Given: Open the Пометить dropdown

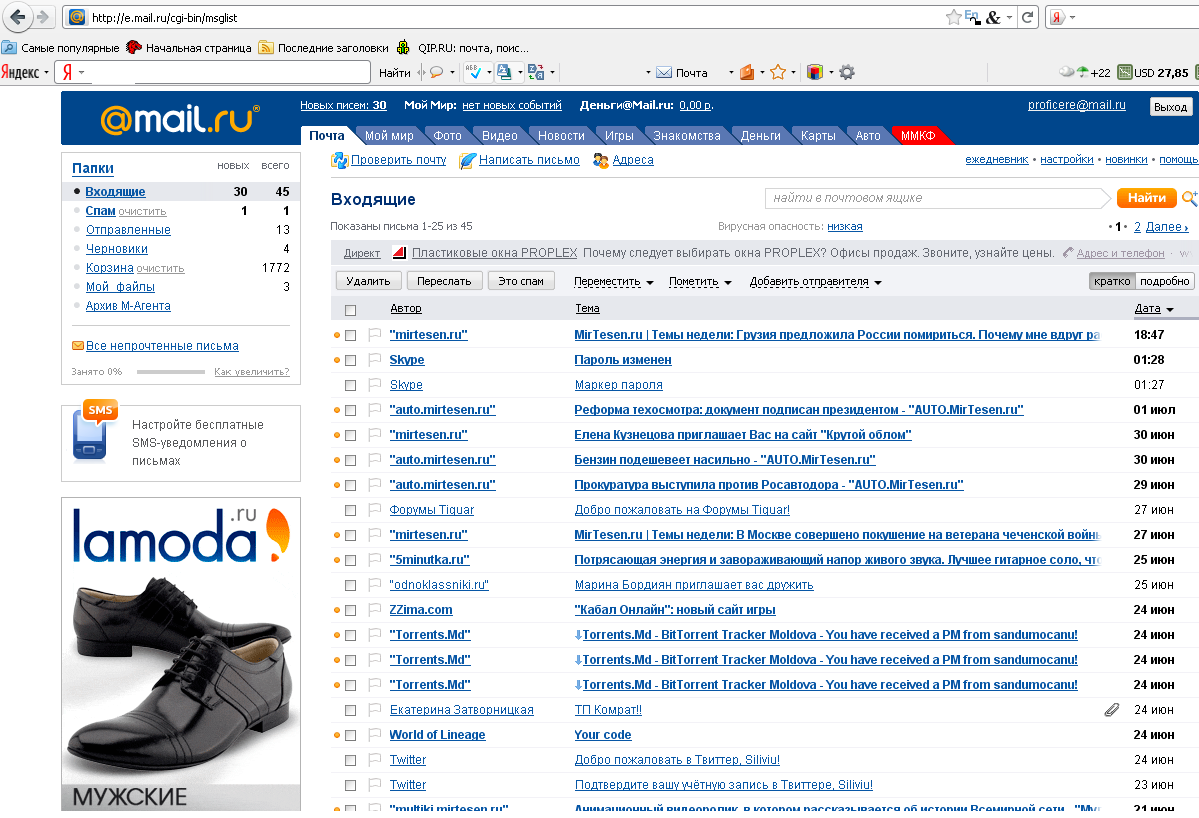Looking at the screenshot, I should point(700,281).
